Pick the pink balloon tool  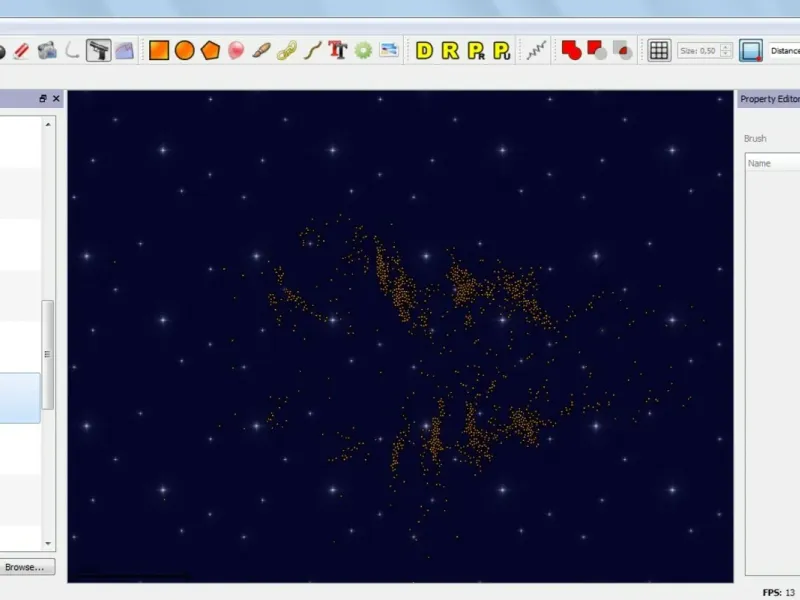236,51
